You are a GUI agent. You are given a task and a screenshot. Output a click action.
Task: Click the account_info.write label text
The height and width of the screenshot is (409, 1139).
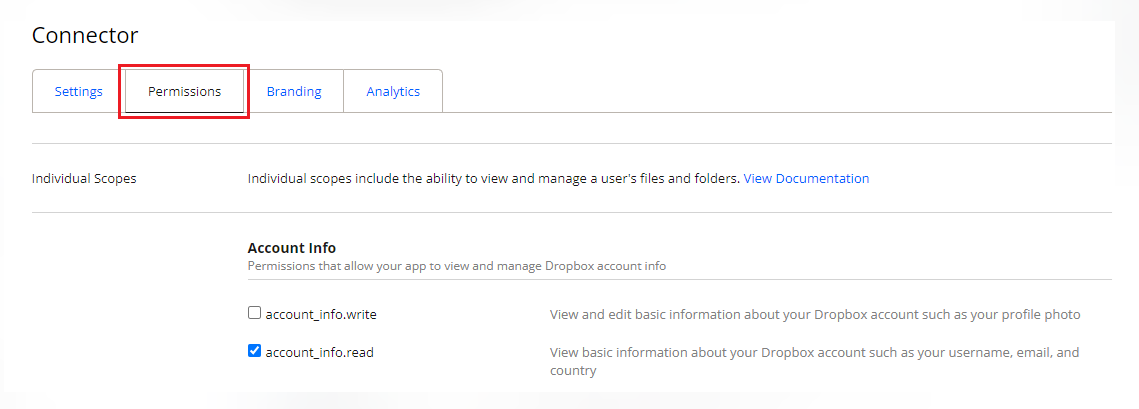click(x=320, y=314)
